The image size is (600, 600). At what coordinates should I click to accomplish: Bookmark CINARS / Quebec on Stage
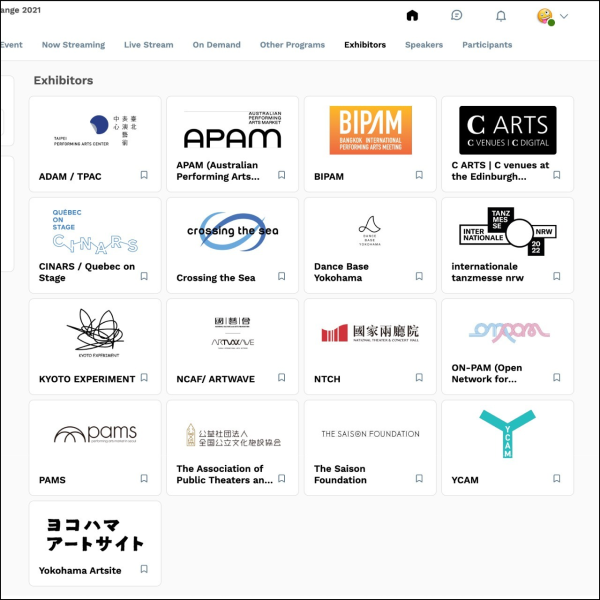pyautogui.click(x=144, y=276)
